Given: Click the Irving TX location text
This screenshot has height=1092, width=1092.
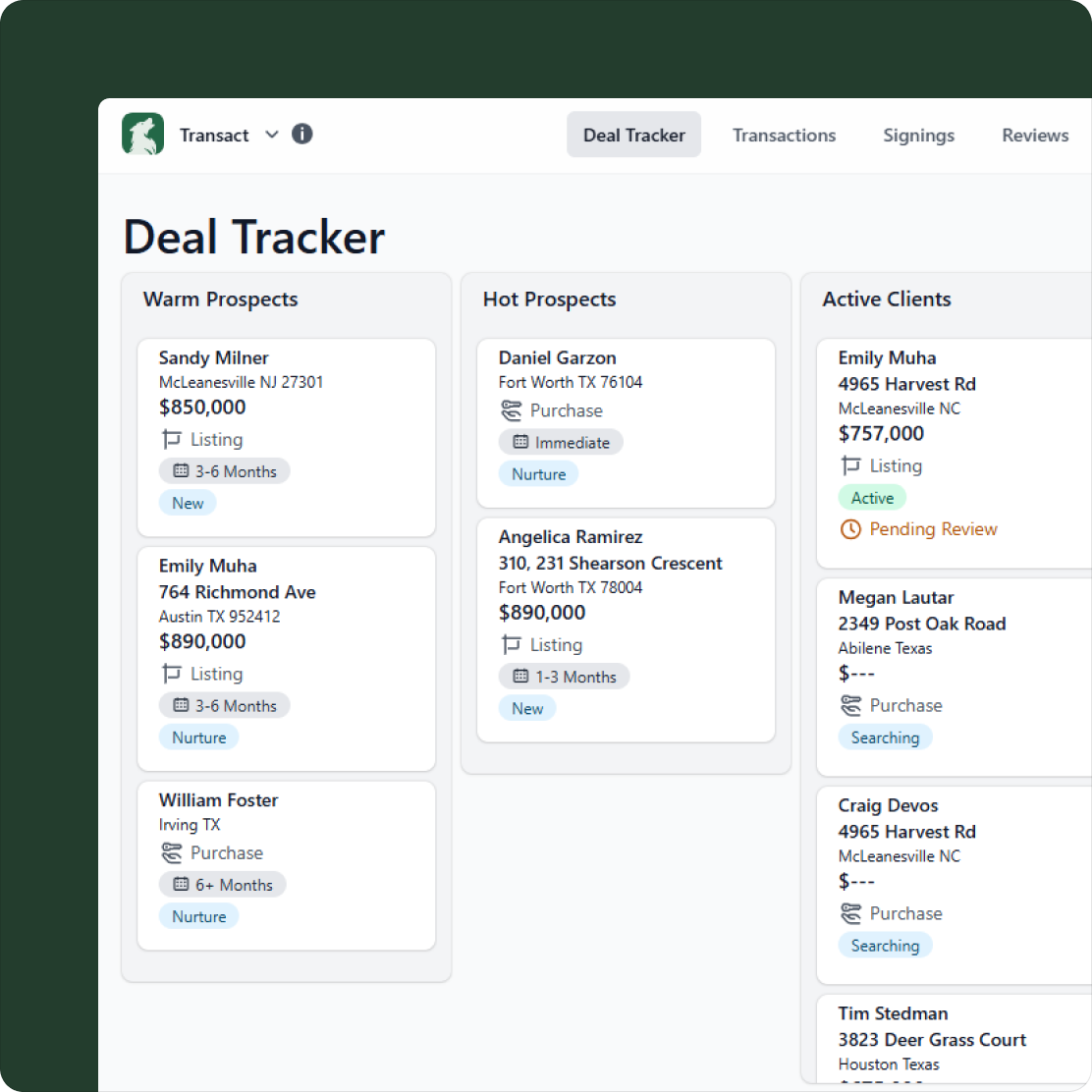Looking at the screenshot, I should (190, 825).
